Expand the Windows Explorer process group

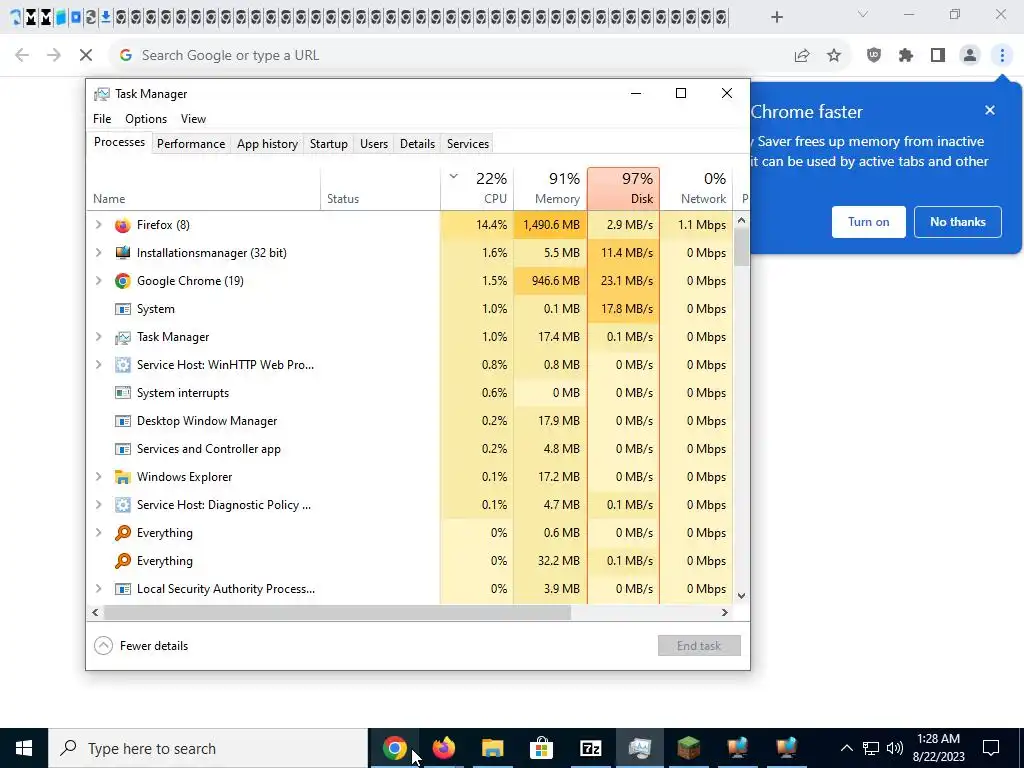[99, 477]
